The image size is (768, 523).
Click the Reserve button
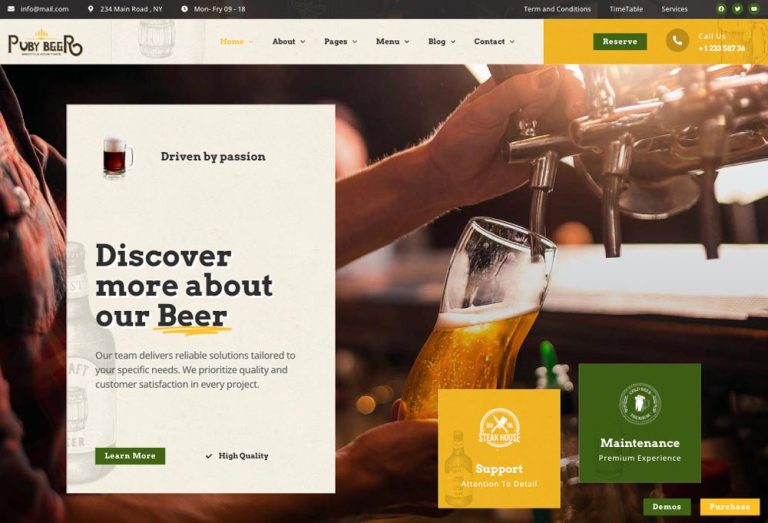click(620, 42)
